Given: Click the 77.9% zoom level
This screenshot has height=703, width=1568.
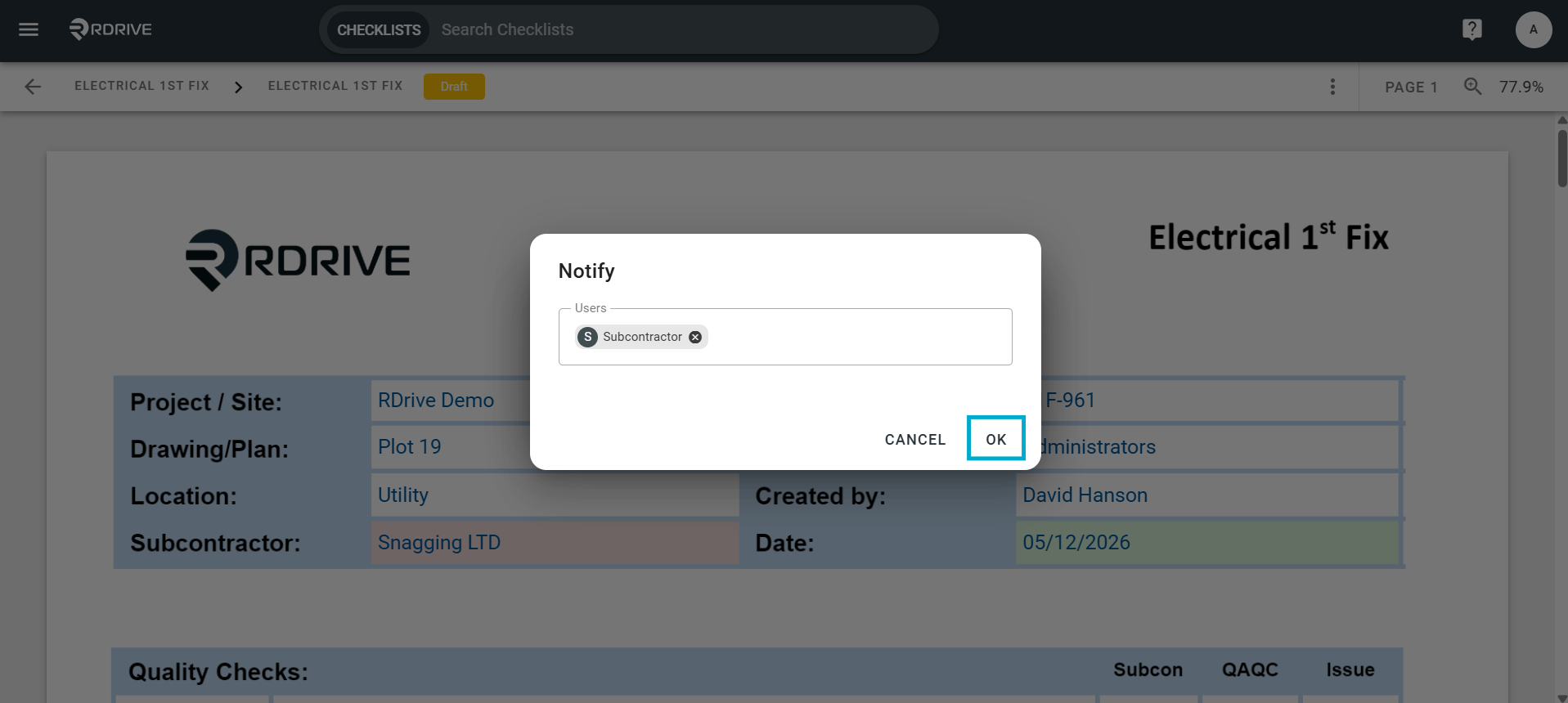Looking at the screenshot, I should (1521, 87).
